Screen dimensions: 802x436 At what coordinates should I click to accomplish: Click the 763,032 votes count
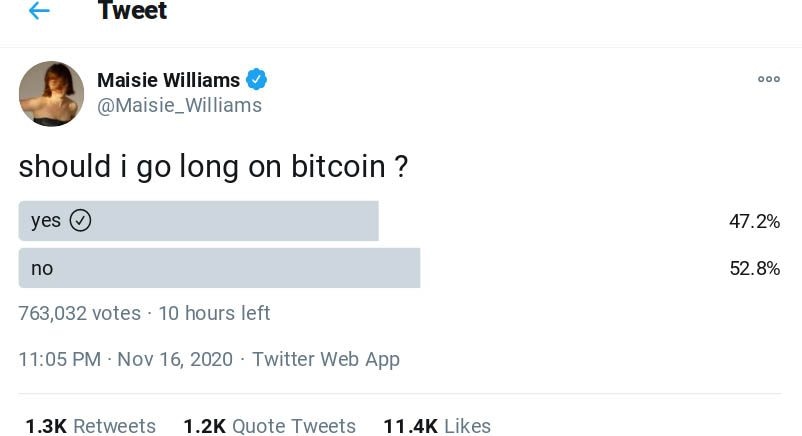pyautogui.click(x=79, y=313)
